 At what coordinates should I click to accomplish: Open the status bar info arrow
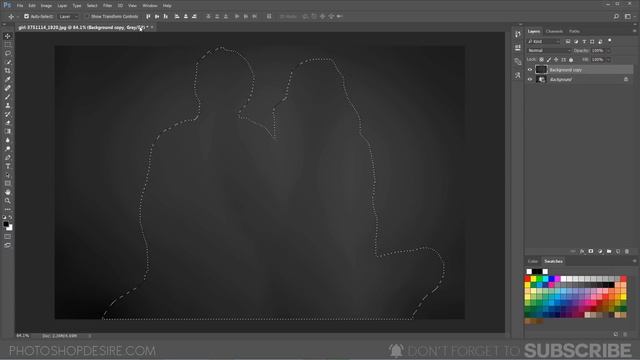90,336
